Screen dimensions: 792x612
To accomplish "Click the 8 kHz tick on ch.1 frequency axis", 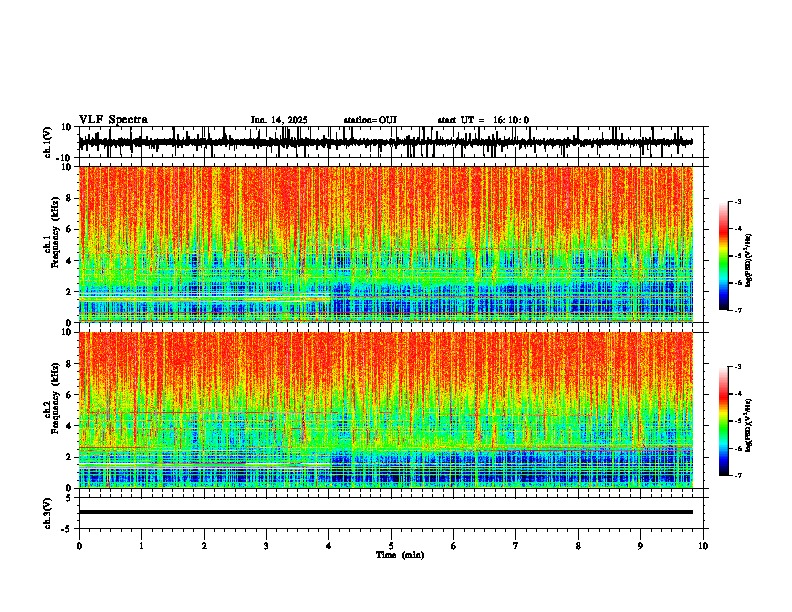I will (x=70, y=198).
